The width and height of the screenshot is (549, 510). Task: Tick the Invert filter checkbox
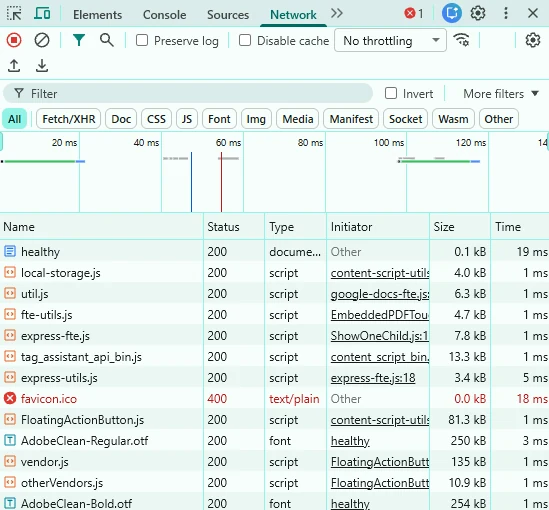[391, 93]
